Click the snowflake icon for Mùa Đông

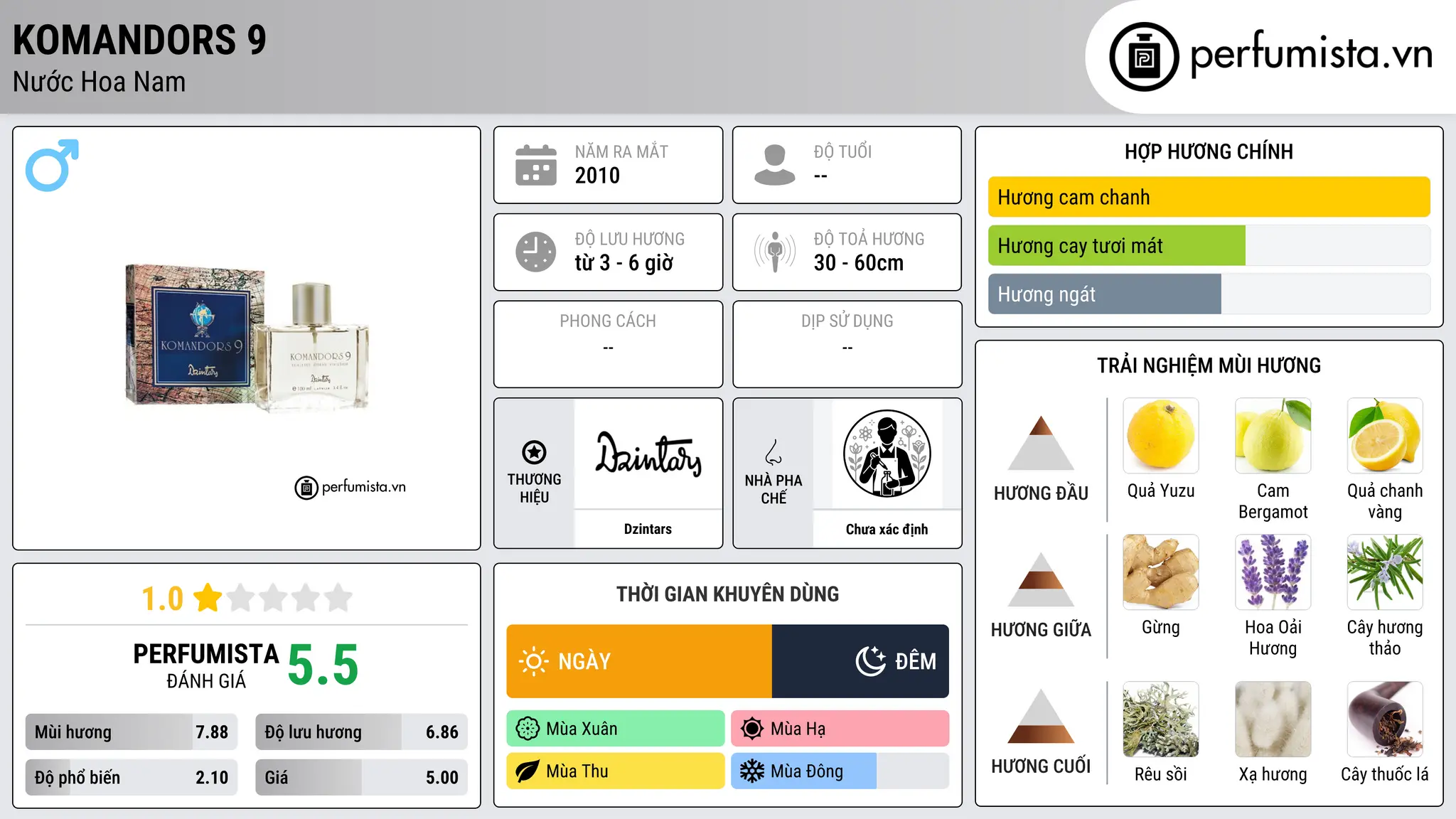click(x=752, y=771)
